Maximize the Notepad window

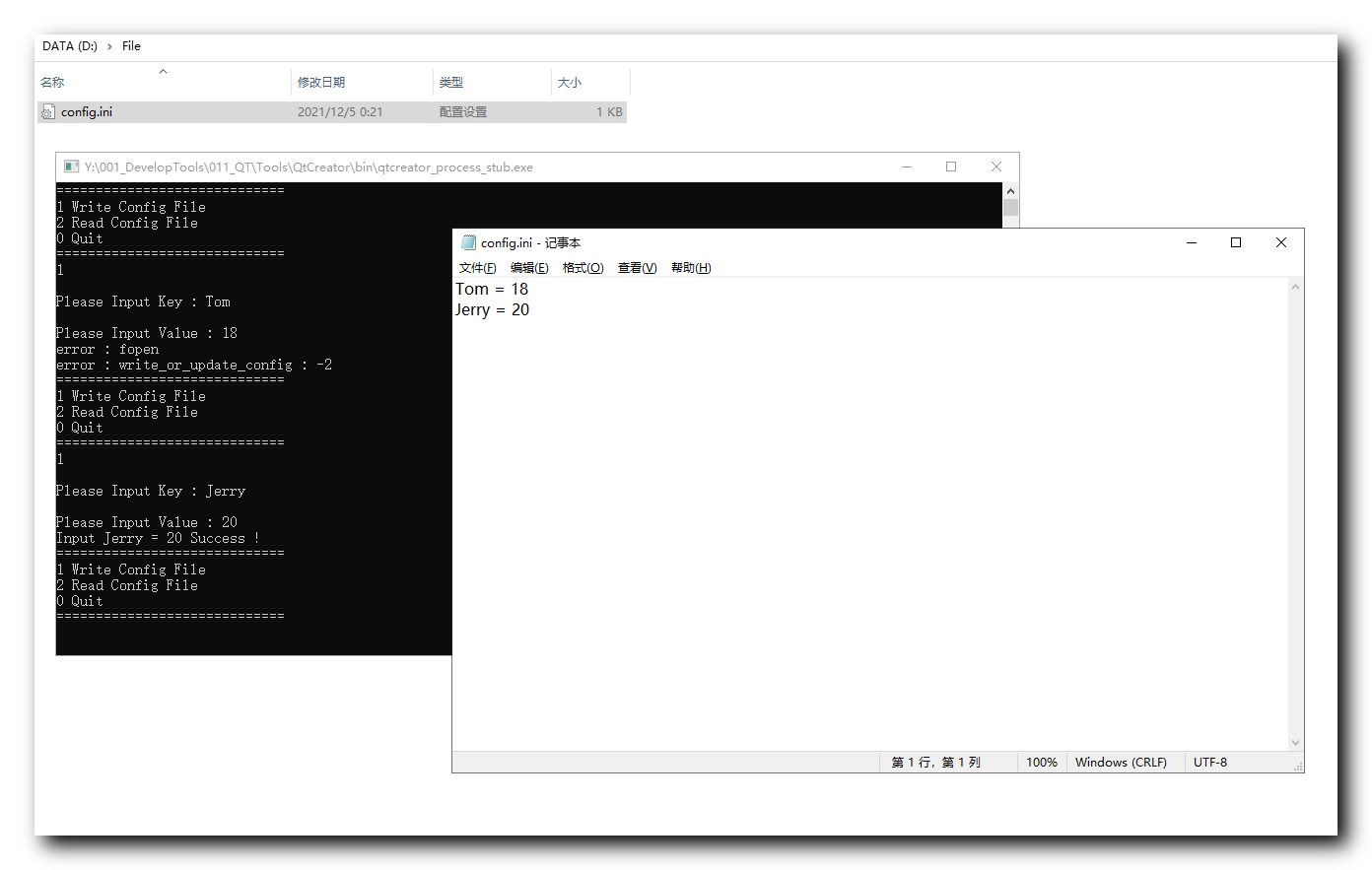pos(1236,242)
